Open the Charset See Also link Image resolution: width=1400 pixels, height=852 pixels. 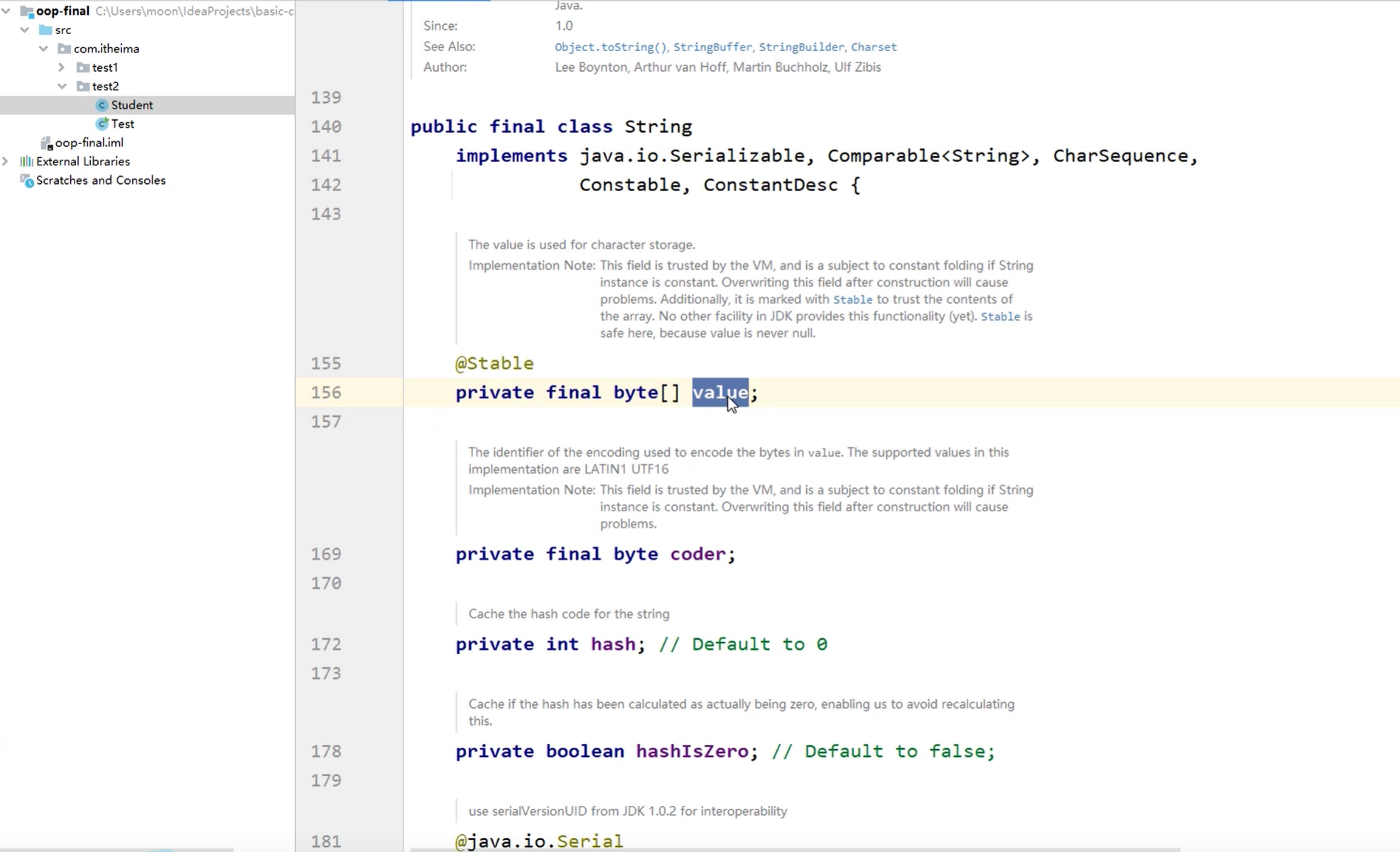coord(873,47)
